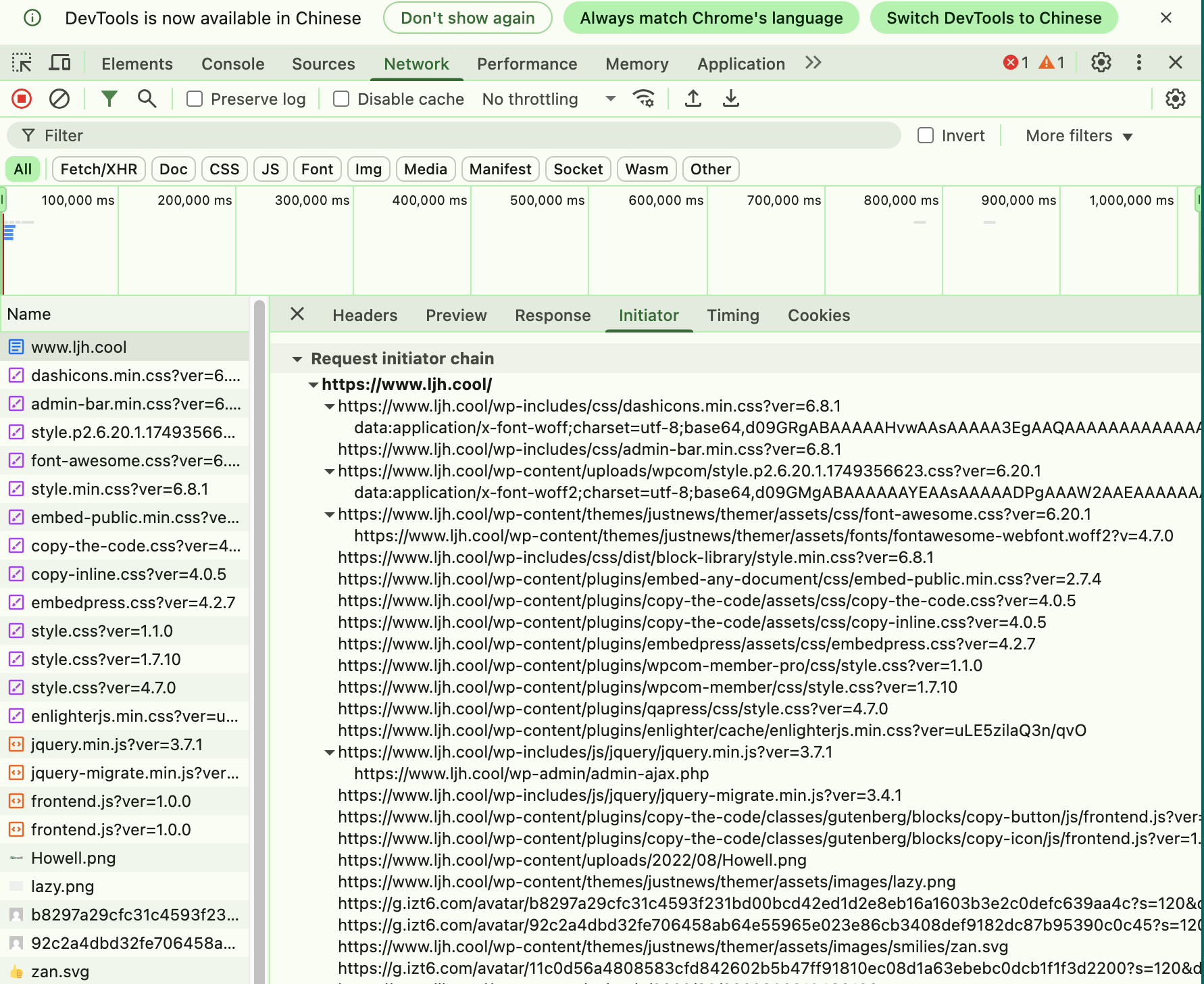
Task: Collapse the jquery.min.js initiator node
Action: click(329, 752)
